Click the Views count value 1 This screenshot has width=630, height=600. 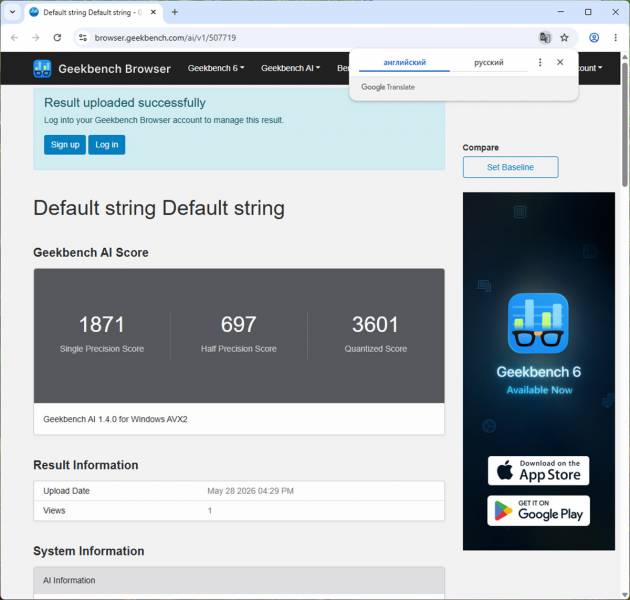(x=210, y=510)
